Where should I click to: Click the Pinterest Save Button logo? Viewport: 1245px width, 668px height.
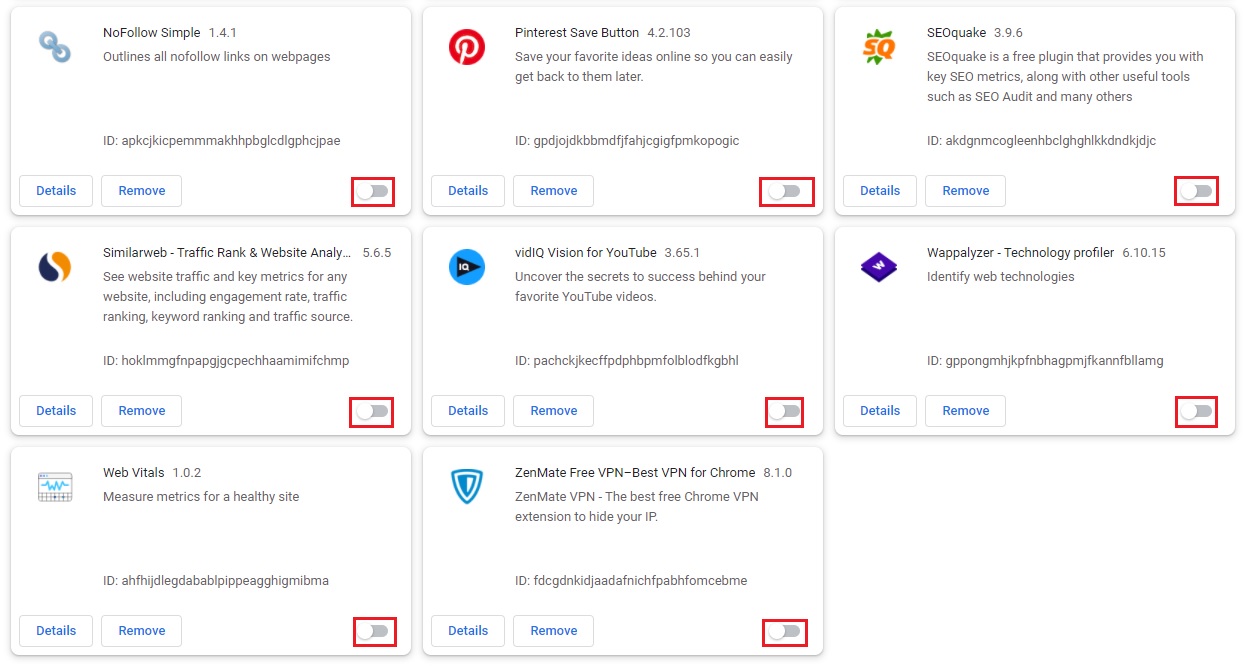tap(467, 47)
